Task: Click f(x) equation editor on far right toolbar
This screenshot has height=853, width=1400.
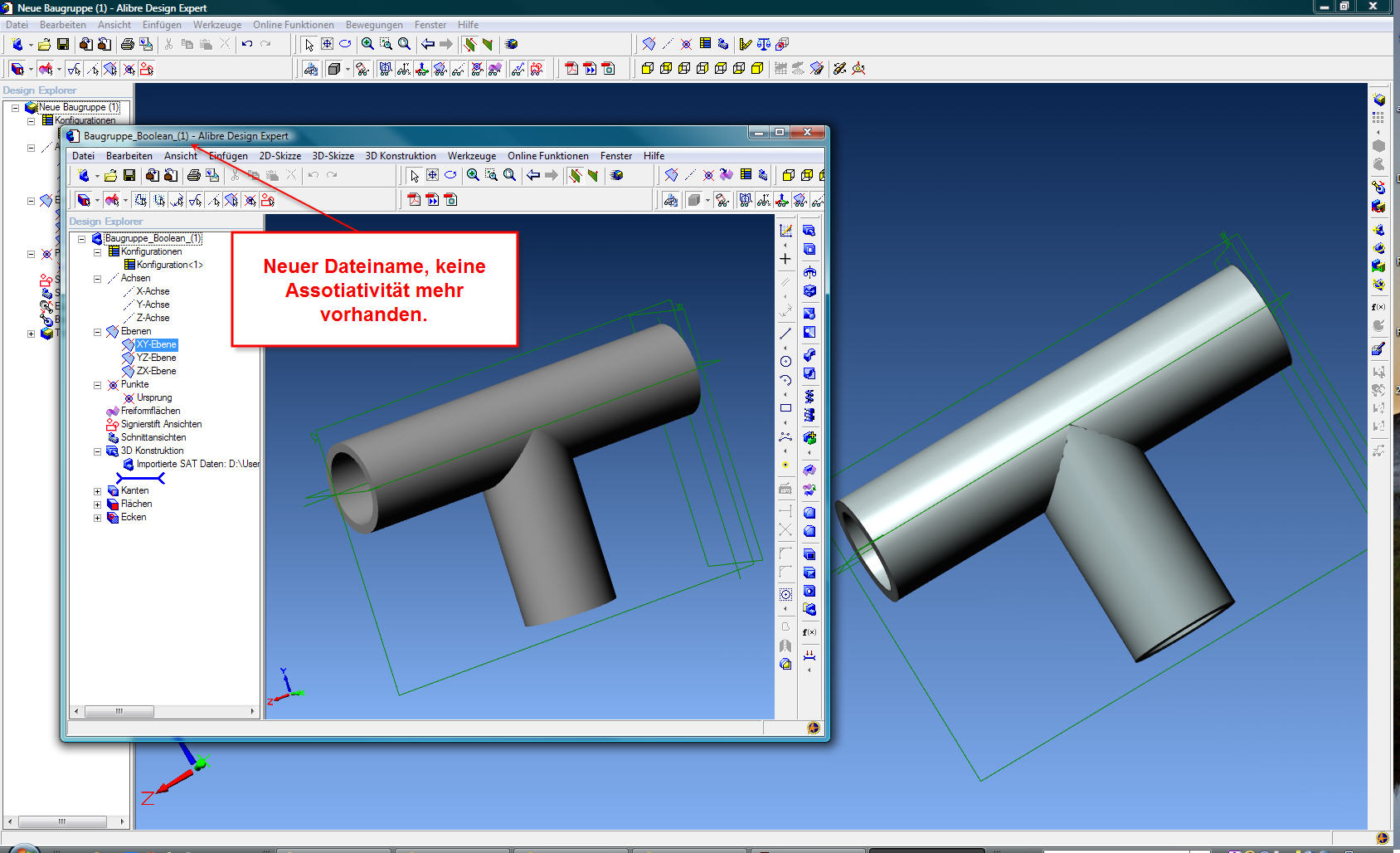Action: click(1378, 307)
